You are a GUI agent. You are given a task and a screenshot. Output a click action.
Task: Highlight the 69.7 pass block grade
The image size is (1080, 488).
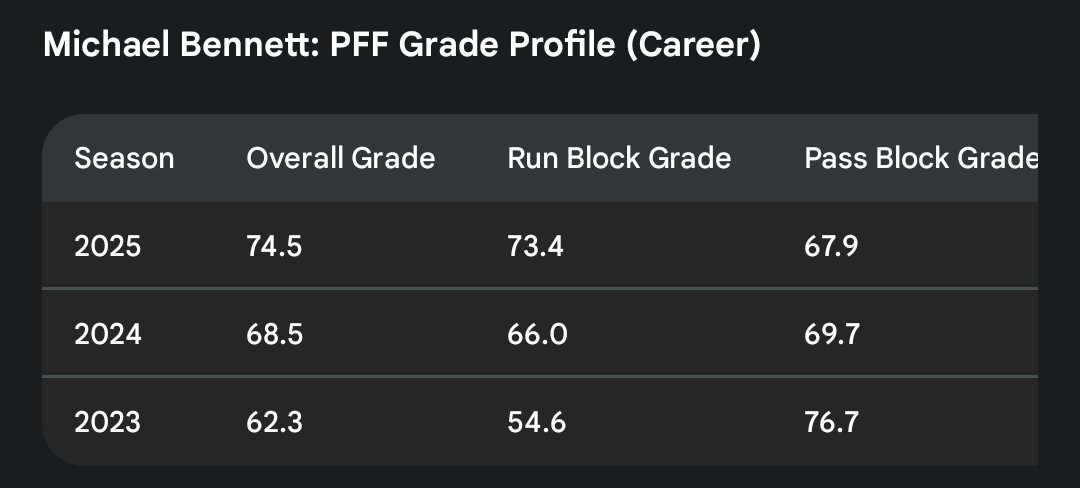[x=831, y=333]
